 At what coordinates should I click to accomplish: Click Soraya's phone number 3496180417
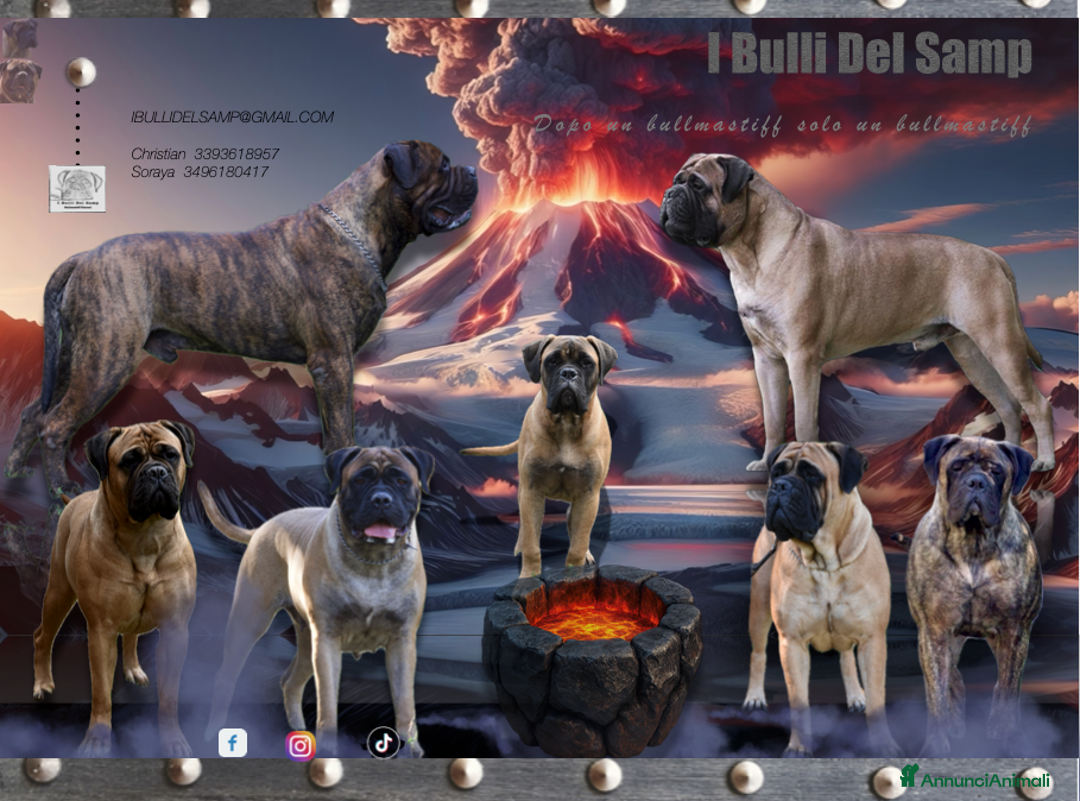(225, 172)
